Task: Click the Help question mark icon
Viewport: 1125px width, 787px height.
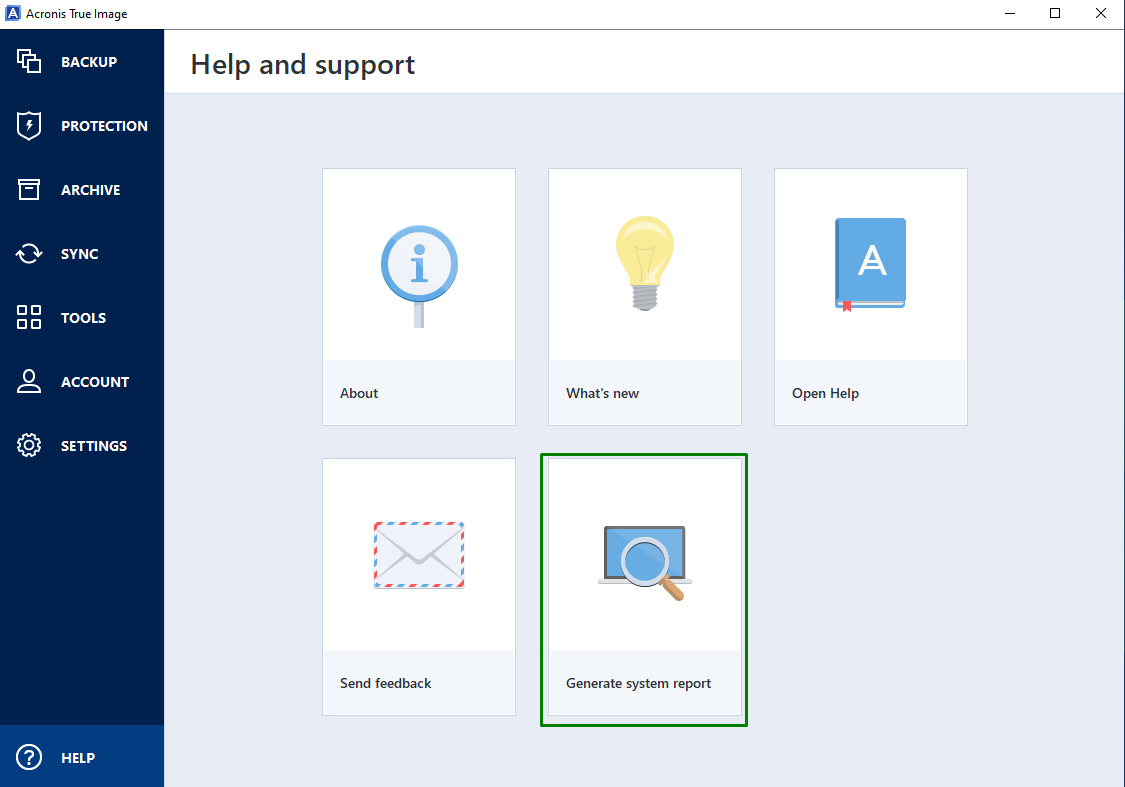Action: (29, 757)
